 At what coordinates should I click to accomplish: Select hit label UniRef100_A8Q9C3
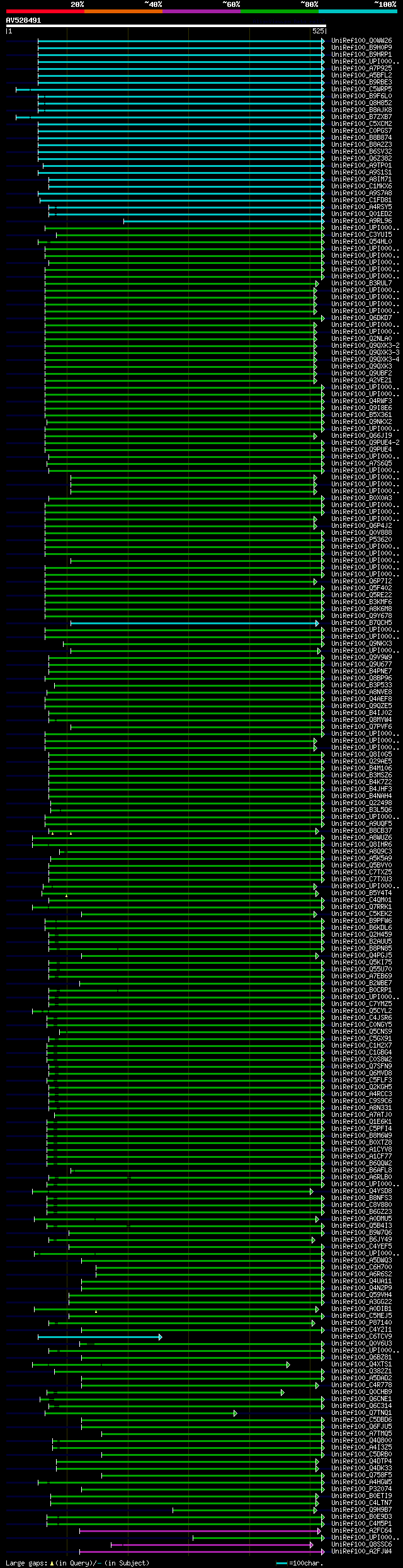[x=361, y=852]
